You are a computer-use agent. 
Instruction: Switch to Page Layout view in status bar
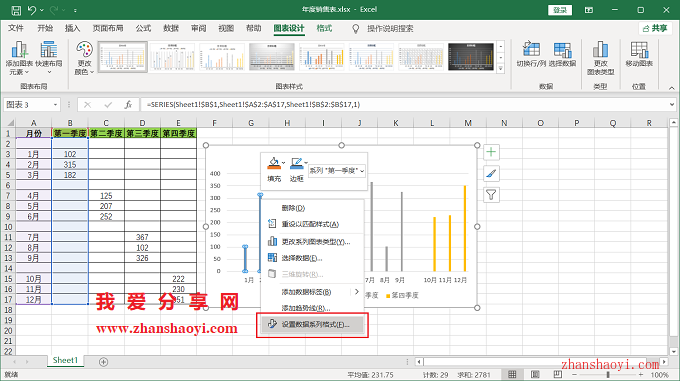pos(535,374)
